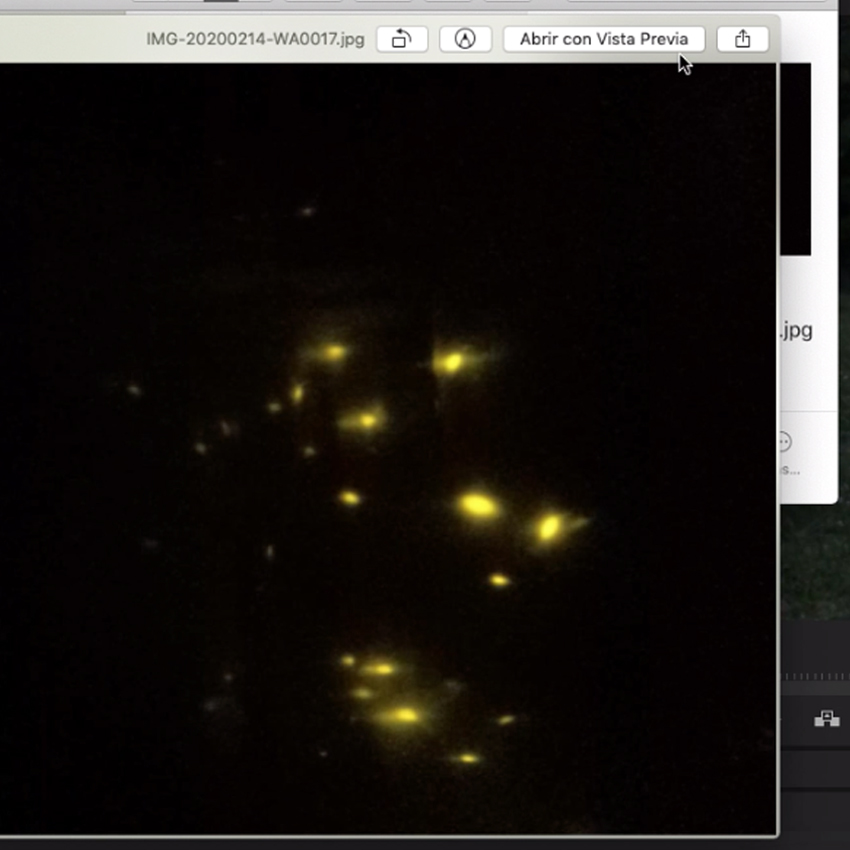Viewport: 850px width, 850px height.
Task: Select the black thumbnail in the Finder preview pane
Action: pyautogui.click(x=796, y=160)
